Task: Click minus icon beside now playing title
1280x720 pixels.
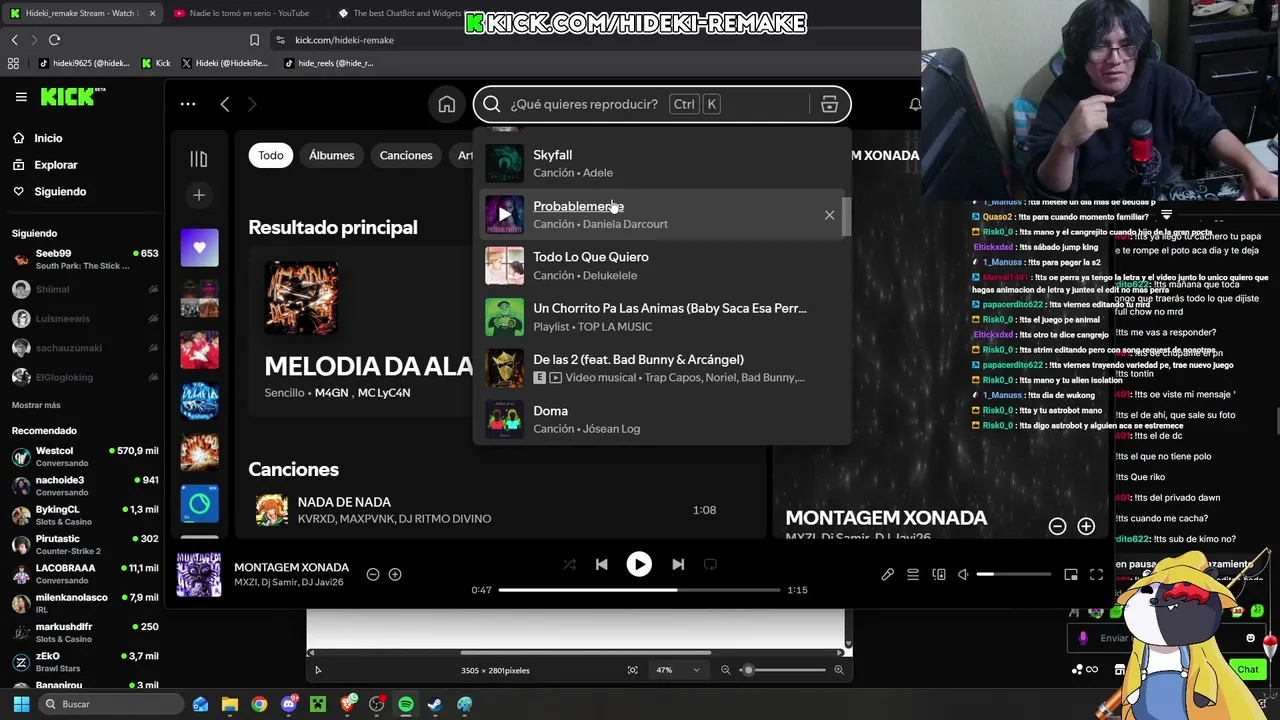Action: point(373,574)
